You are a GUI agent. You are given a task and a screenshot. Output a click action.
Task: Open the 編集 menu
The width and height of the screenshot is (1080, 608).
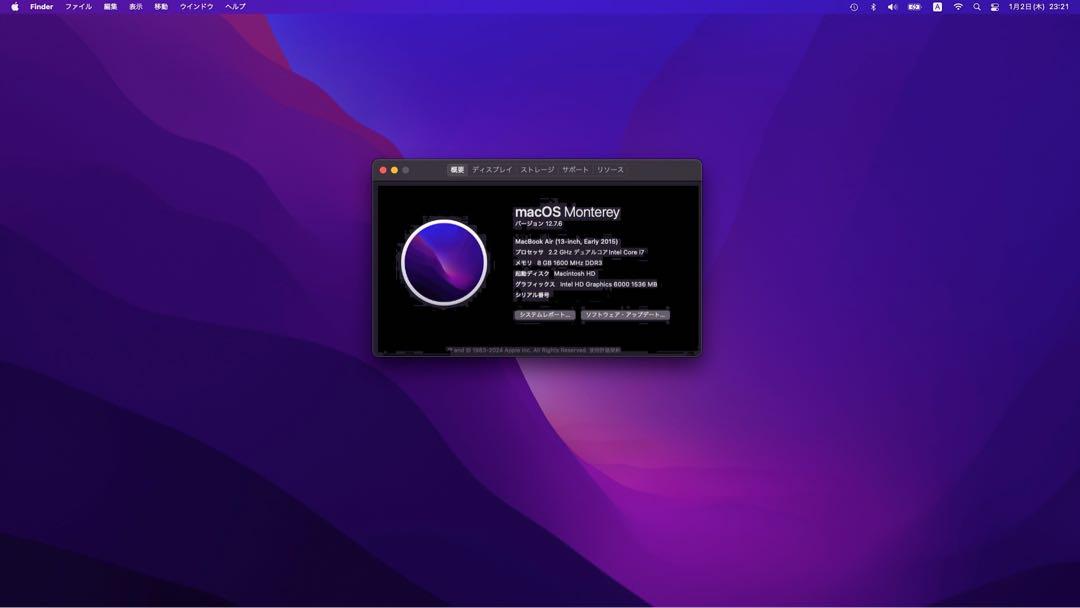pos(110,7)
